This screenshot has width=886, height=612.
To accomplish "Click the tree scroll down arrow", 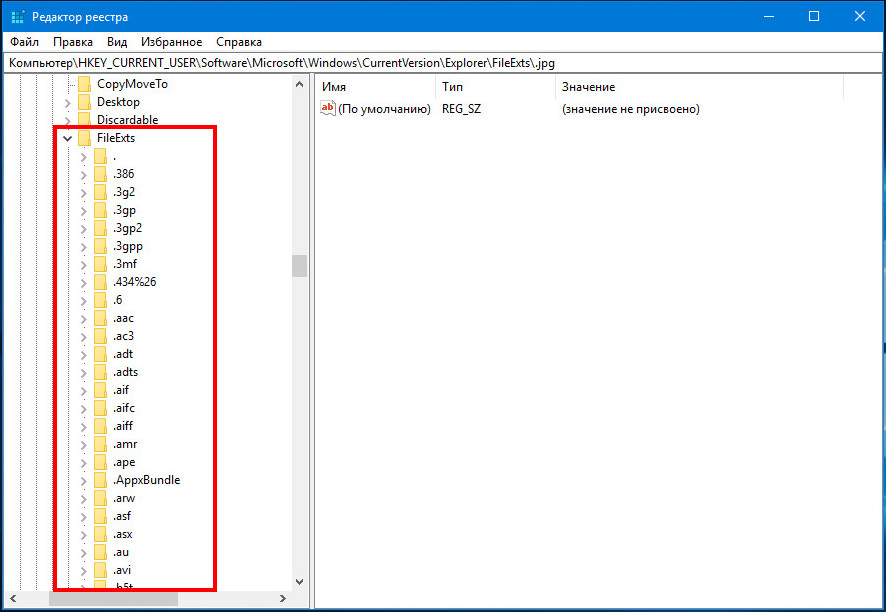I will (x=299, y=581).
